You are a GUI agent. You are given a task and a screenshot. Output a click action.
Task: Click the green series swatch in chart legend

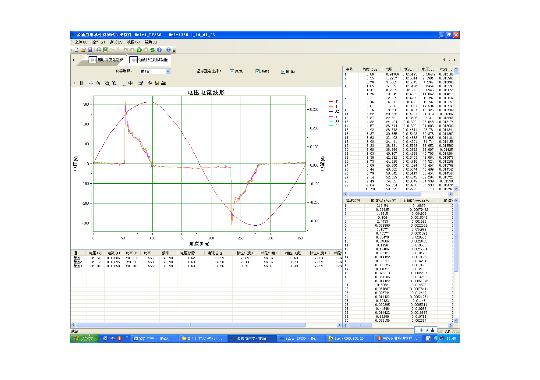(x=331, y=126)
